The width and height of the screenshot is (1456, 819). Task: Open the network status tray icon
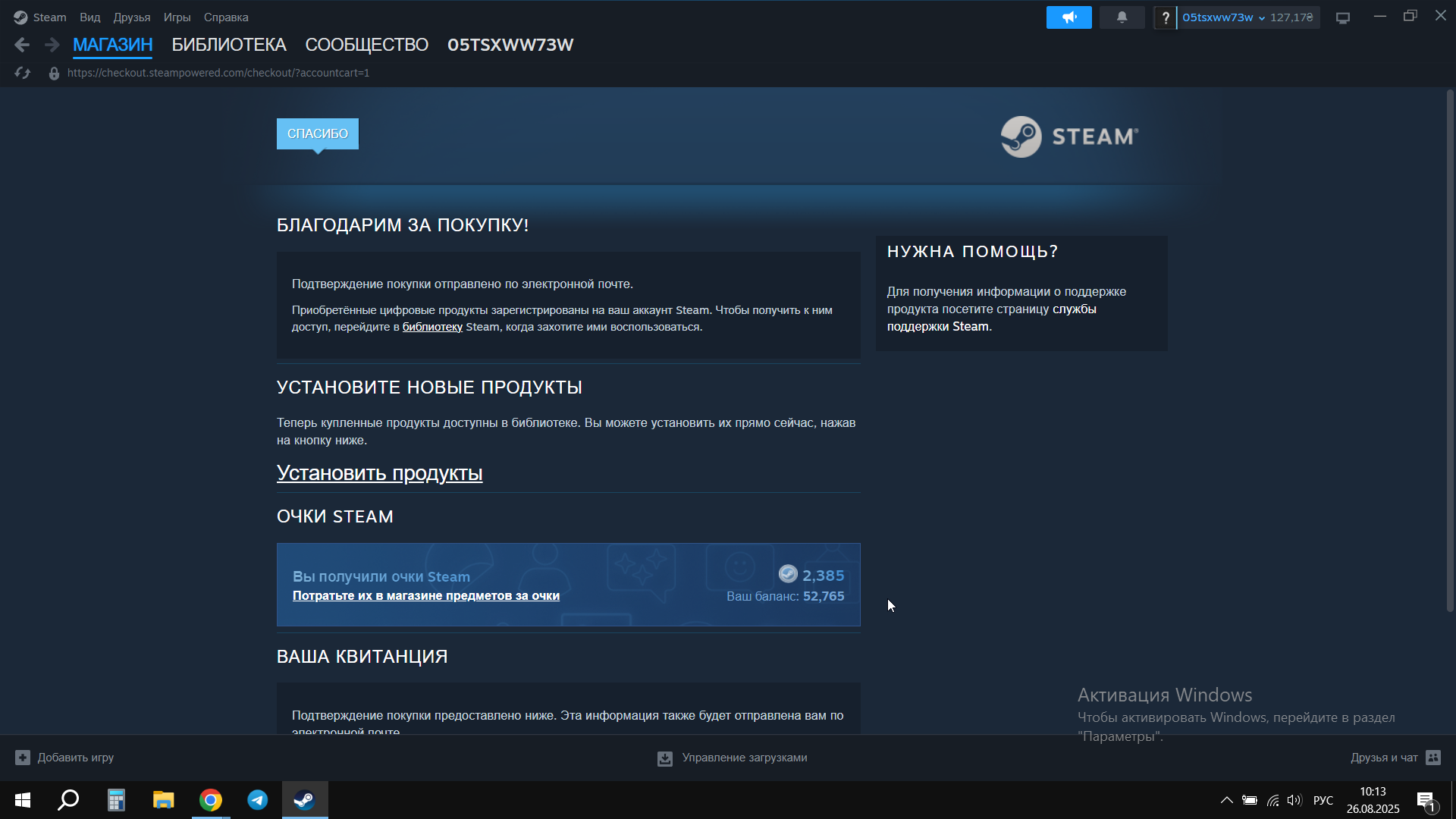[1272, 800]
